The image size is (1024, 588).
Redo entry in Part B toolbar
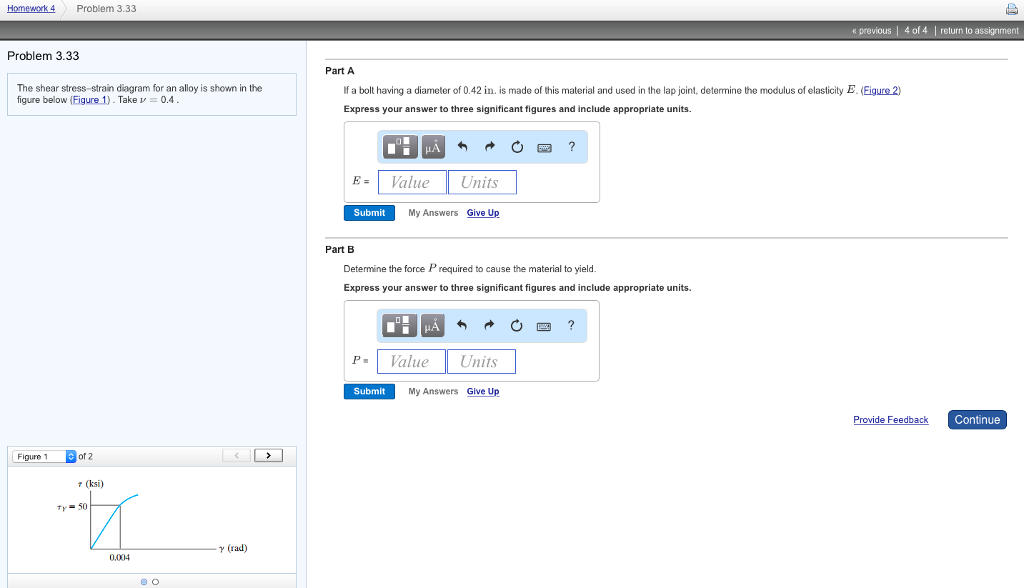[x=489, y=325]
